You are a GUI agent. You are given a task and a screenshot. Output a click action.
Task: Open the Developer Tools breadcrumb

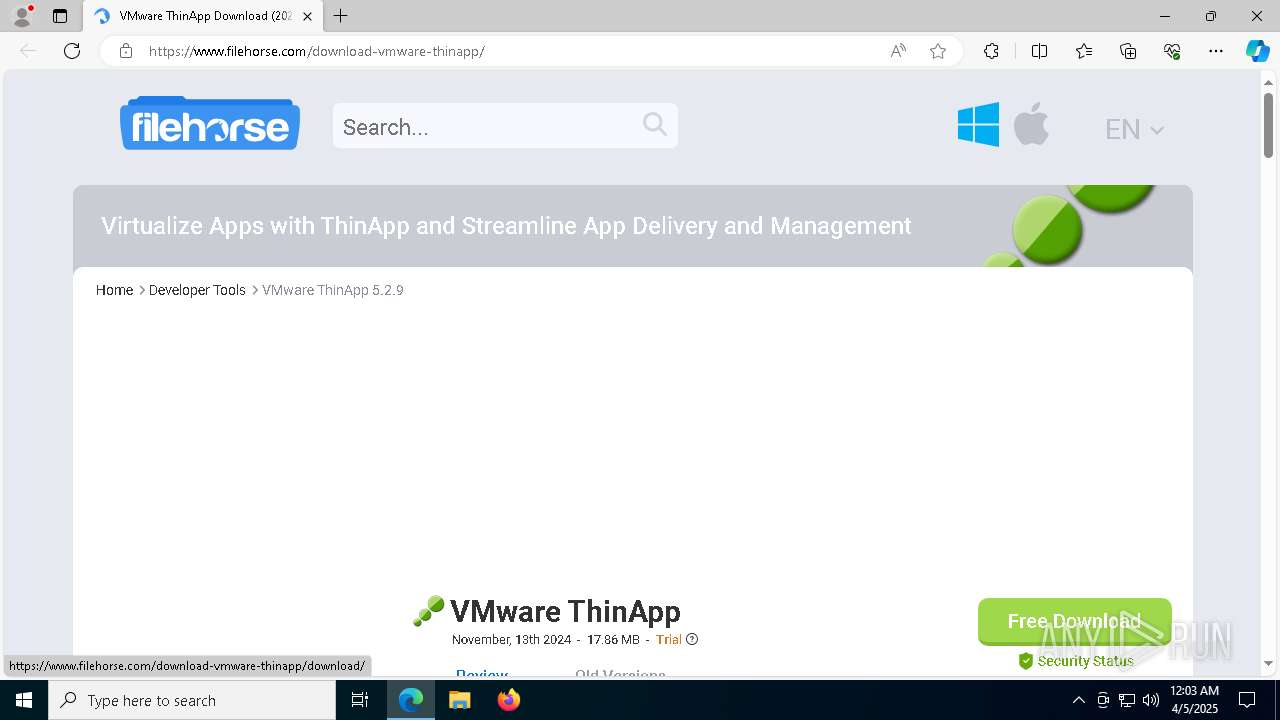click(x=197, y=290)
